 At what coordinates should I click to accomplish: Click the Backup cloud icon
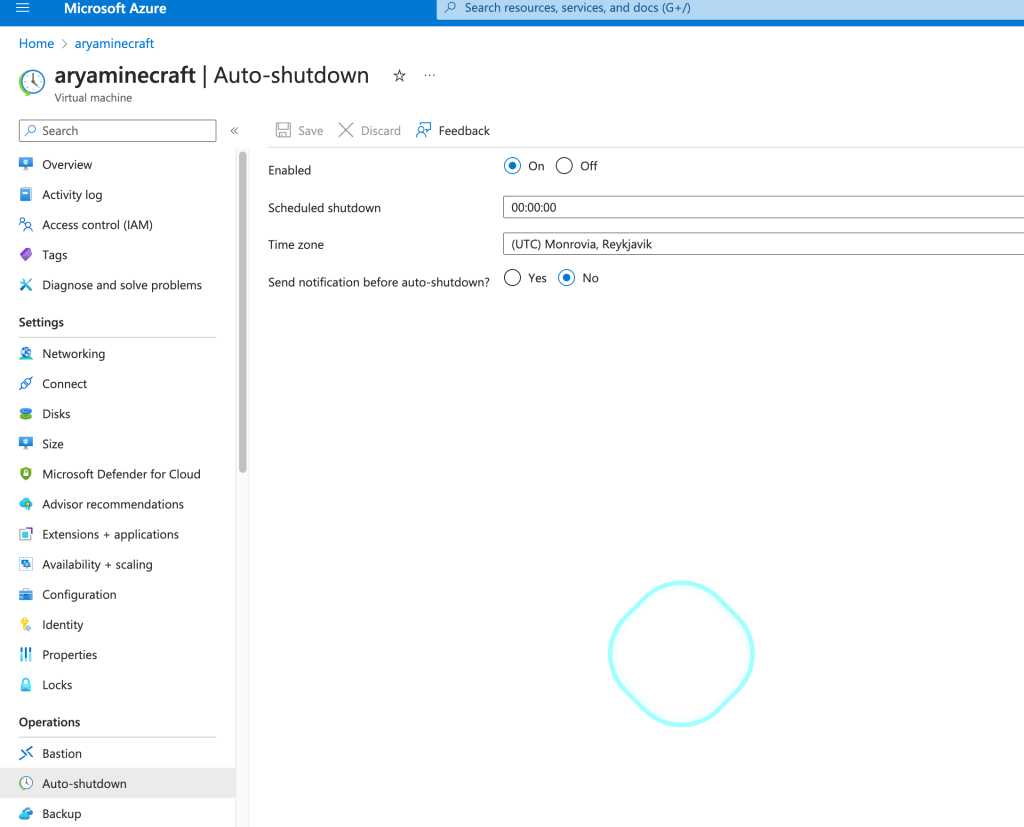pyautogui.click(x=26, y=813)
